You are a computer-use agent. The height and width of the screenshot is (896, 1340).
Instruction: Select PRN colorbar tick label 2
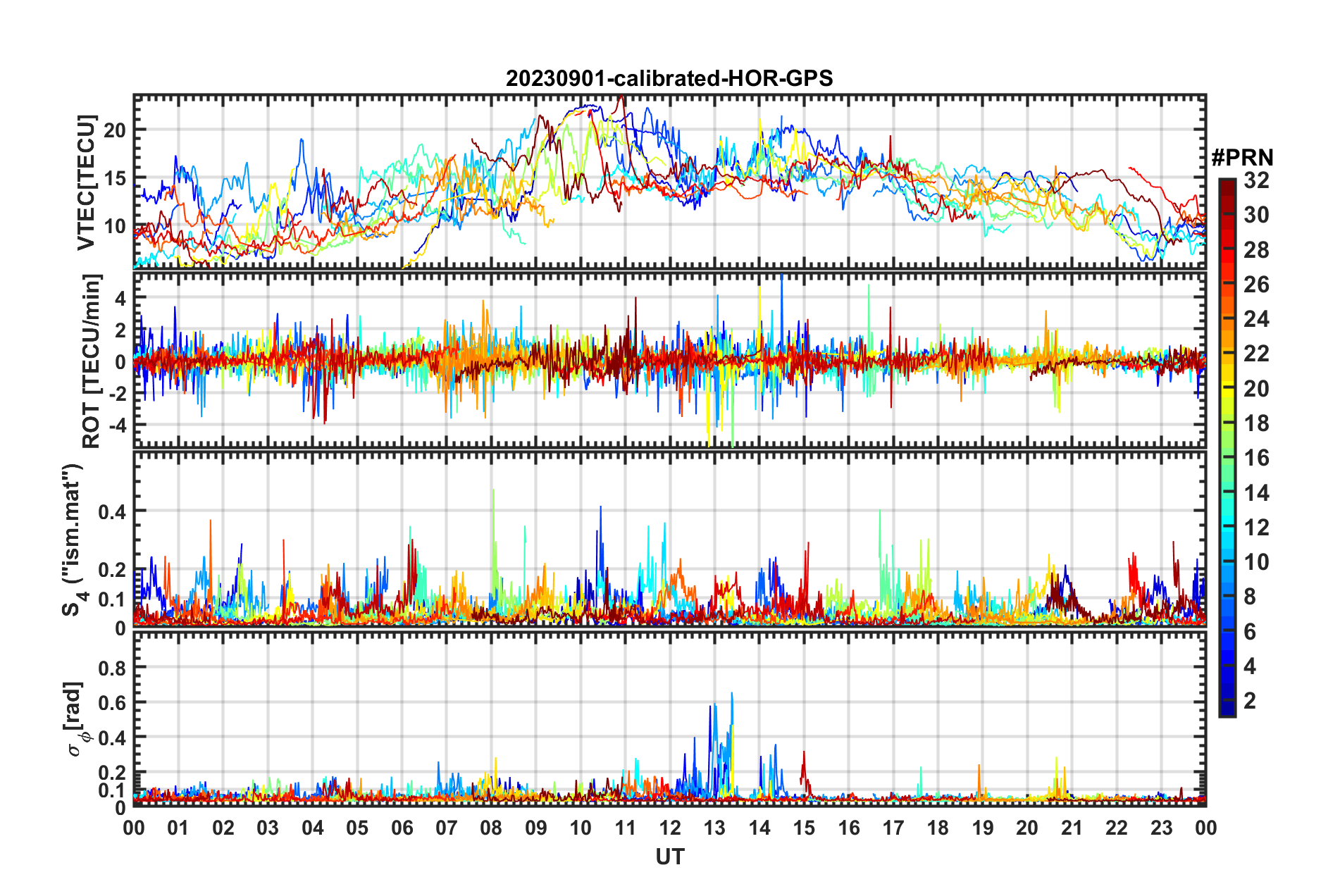point(1250,700)
